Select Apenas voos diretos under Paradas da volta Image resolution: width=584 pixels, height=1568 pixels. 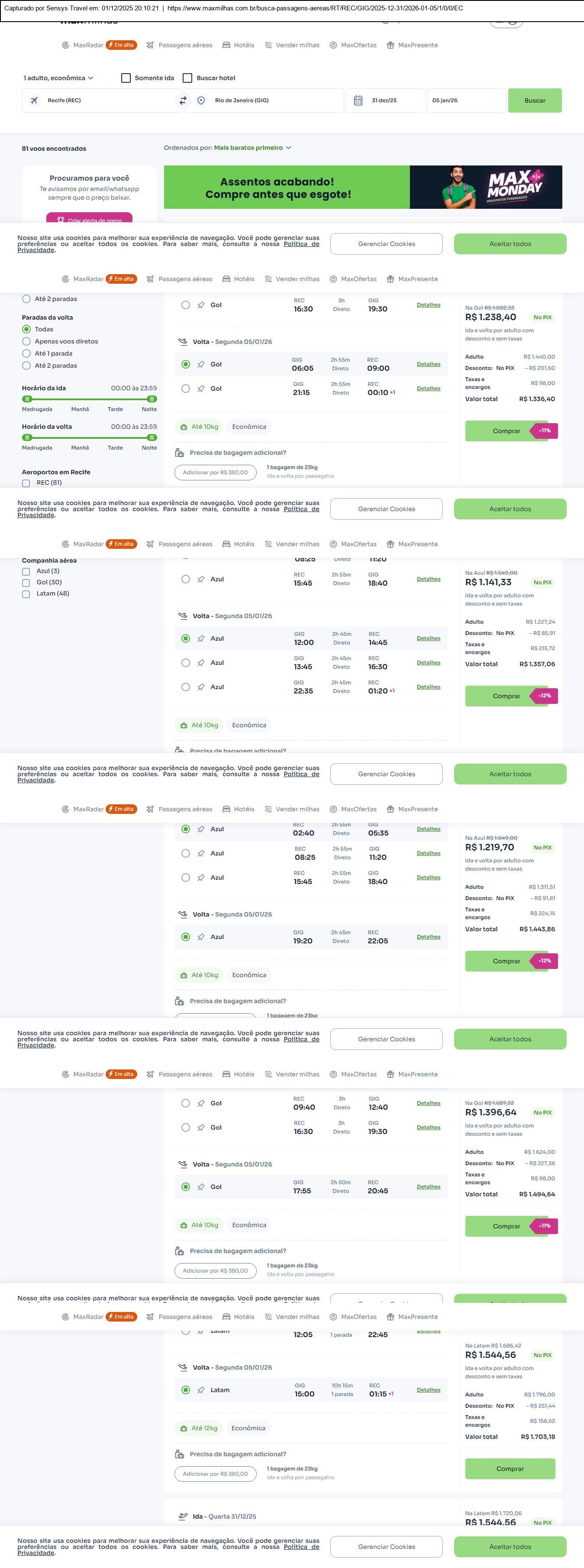coord(26,341)
